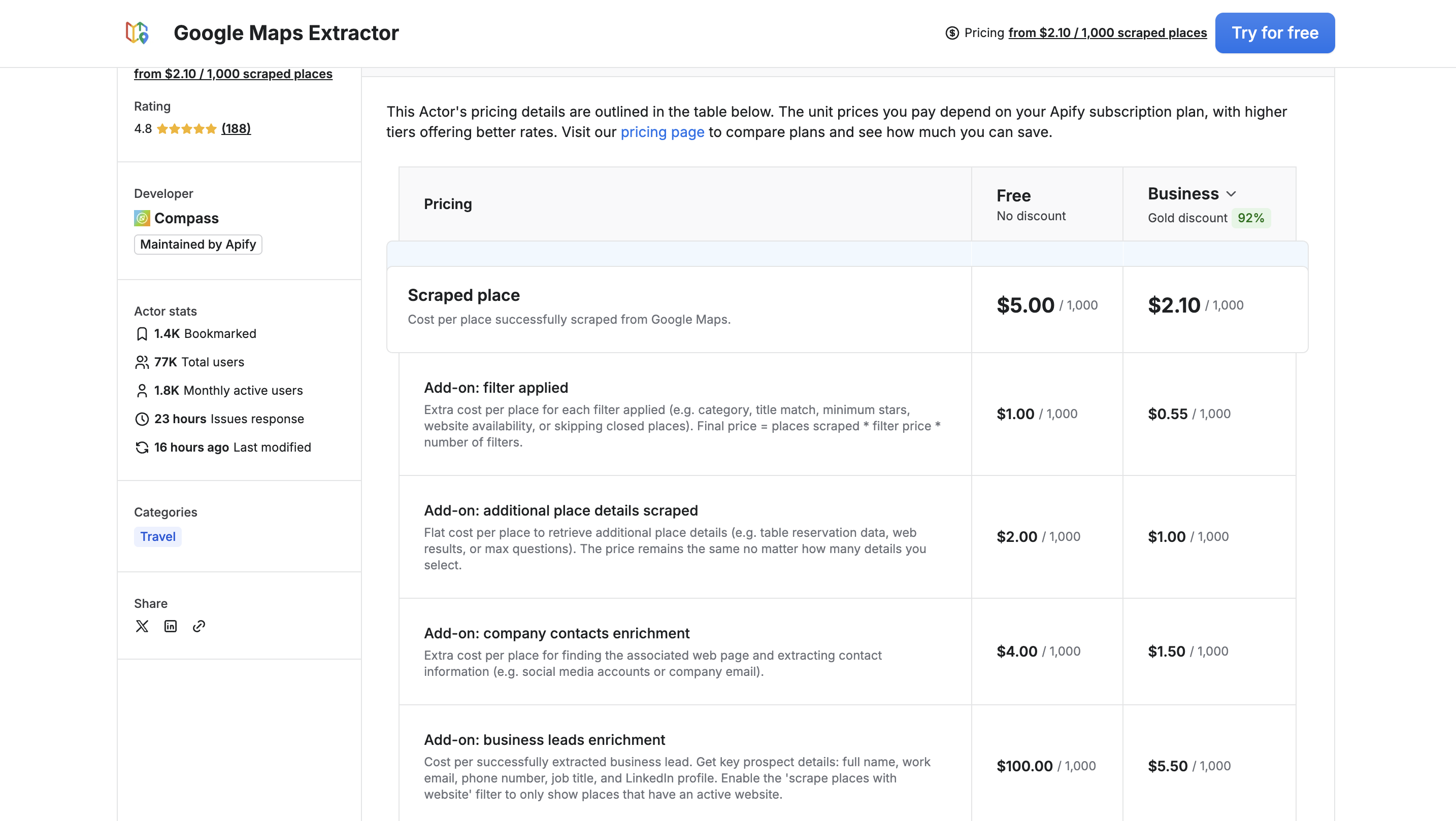The image size is (1456, 821).
Task: Click Add-on: company contacts enrichment heading
Action: click(557, 633)
